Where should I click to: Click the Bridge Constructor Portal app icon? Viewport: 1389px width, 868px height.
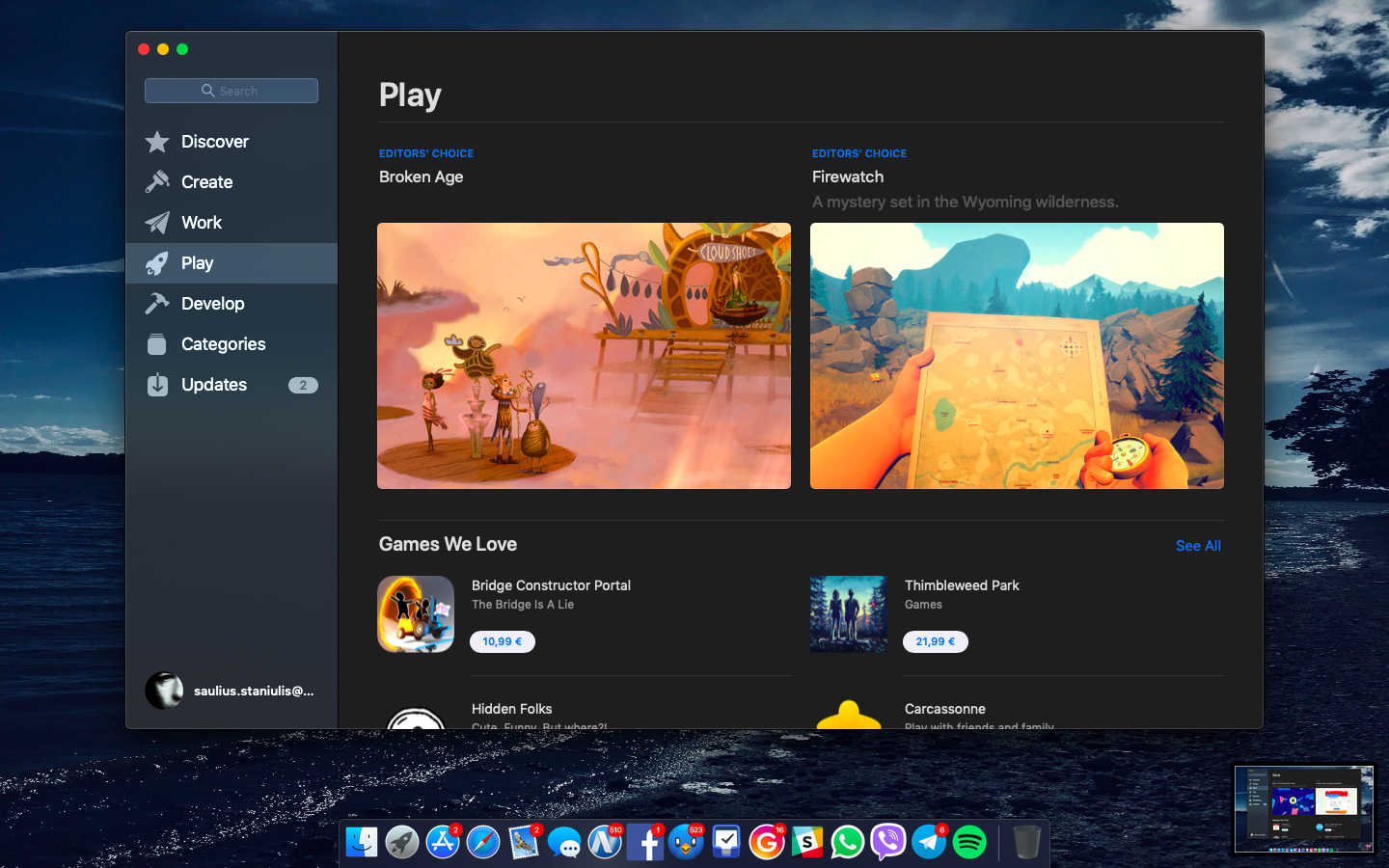pos(416,614)
